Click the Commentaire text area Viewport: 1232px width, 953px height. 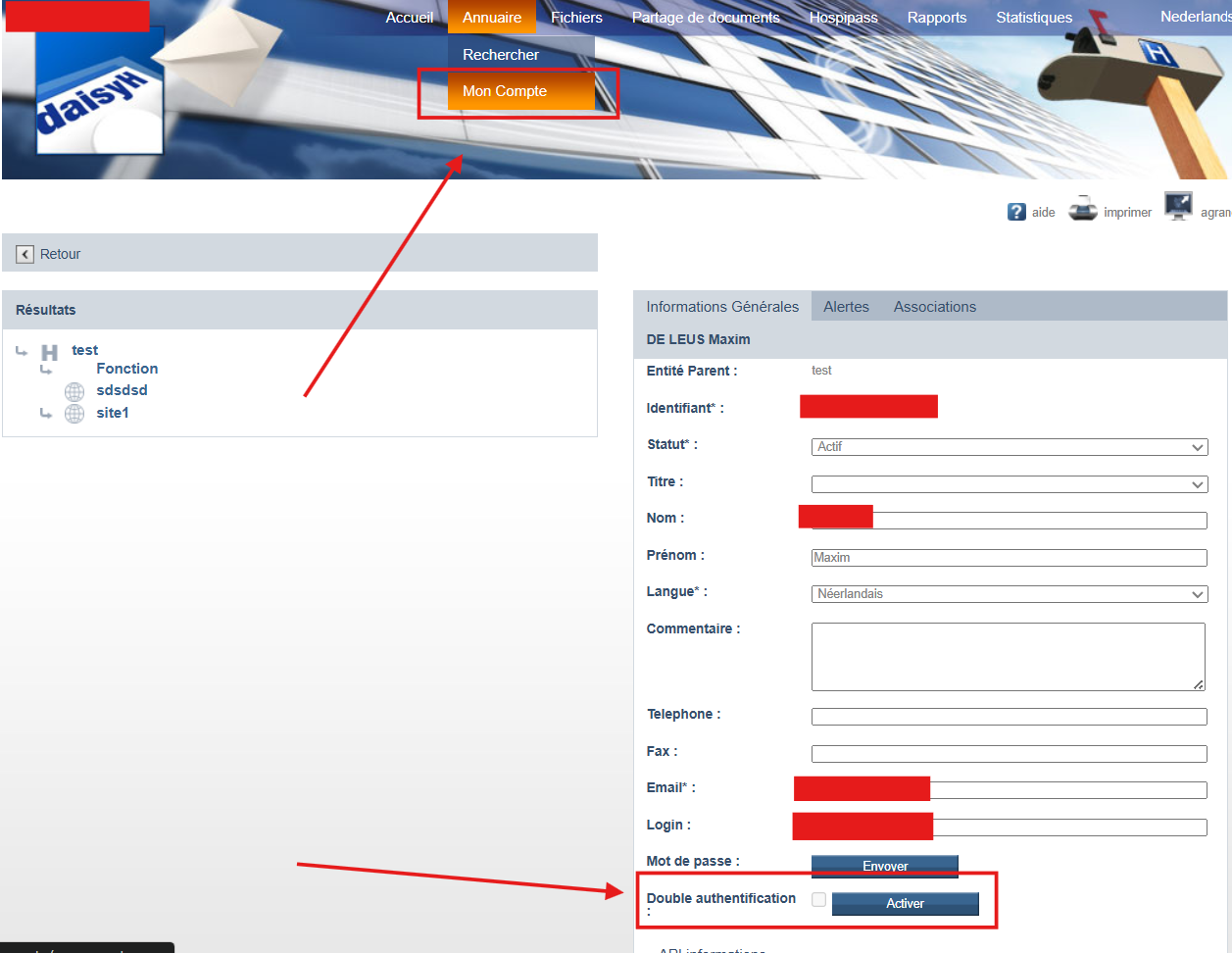pyautogui.click(x=1009, y=657)
